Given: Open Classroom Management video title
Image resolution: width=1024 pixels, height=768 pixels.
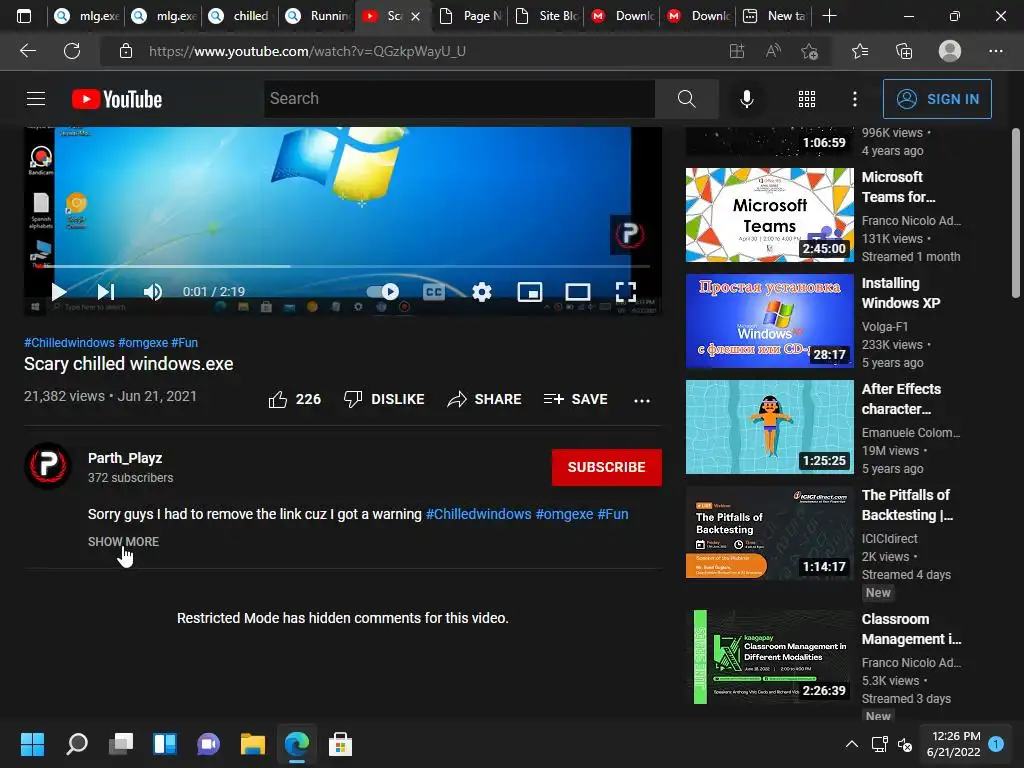Looking at the screenshot, I should [x=911, y=629].
